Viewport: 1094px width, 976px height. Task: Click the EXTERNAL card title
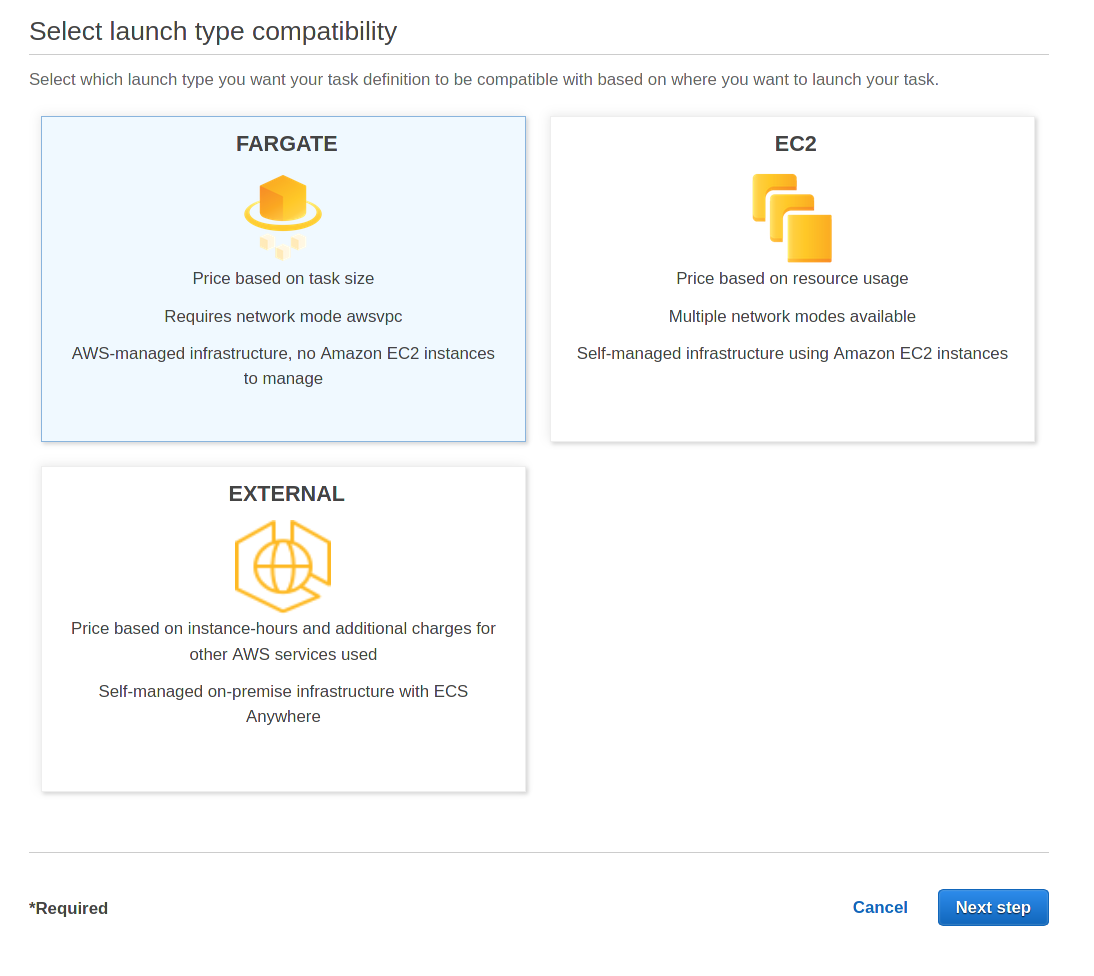[x=286, y=493]
